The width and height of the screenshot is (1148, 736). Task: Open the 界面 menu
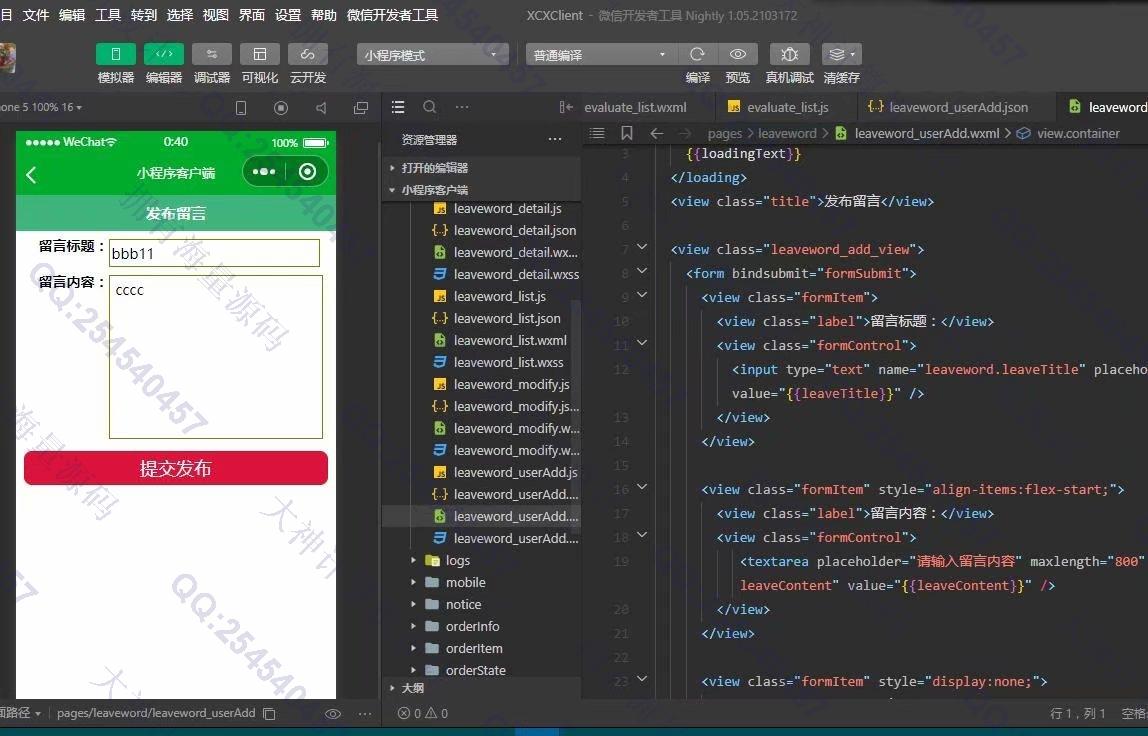(x=252, y=15)
